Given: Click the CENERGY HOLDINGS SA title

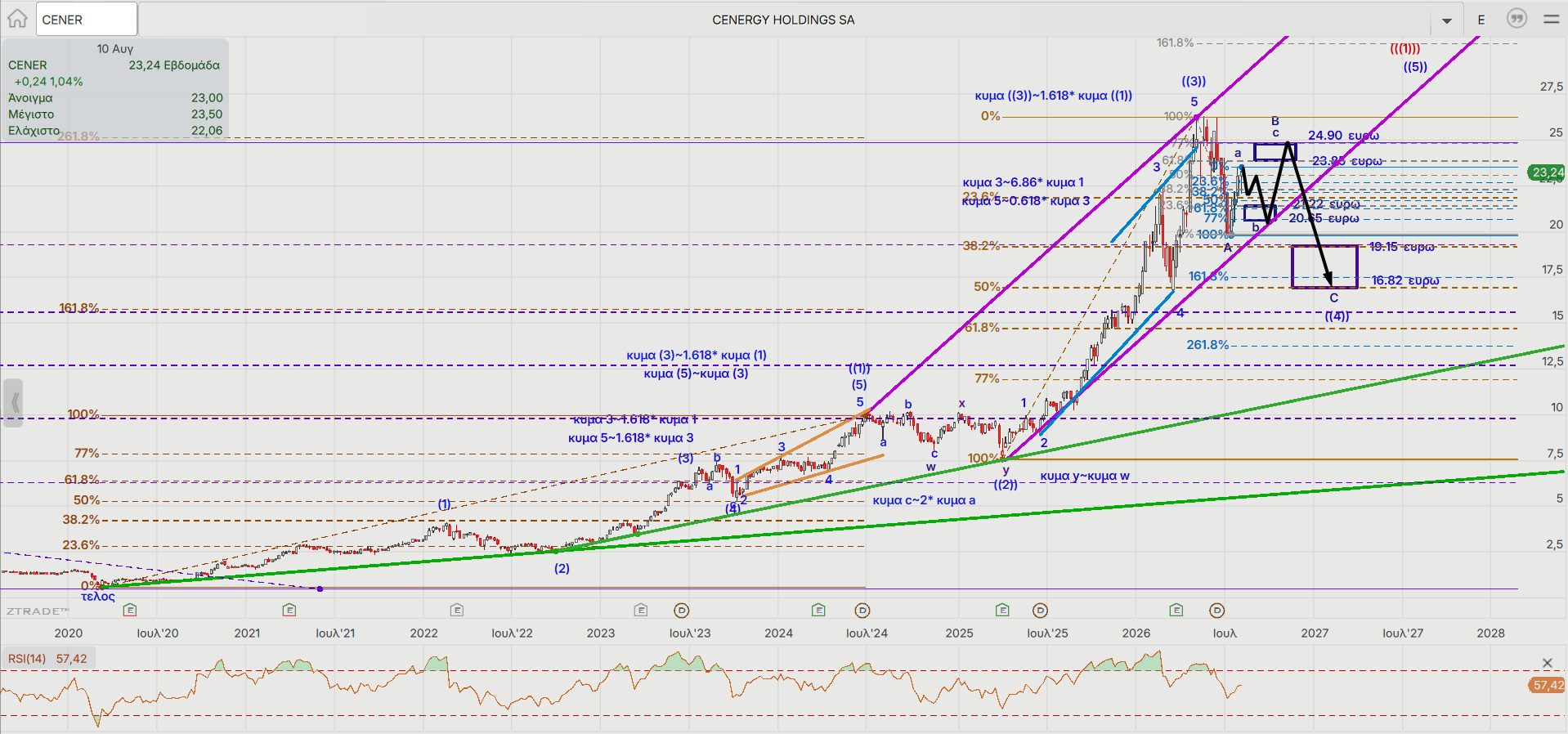Looking at the screenshot, I should (783, 20).
